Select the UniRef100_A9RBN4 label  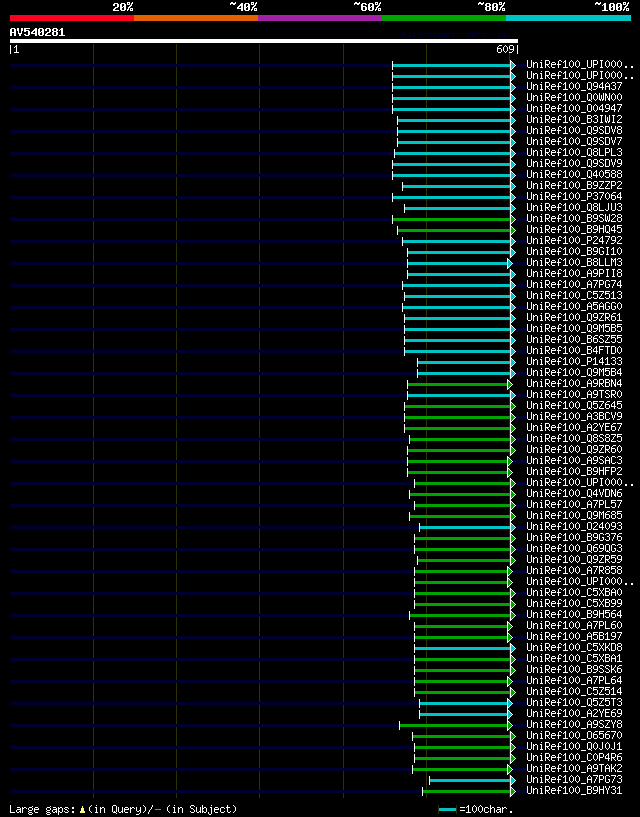(574, 383)
